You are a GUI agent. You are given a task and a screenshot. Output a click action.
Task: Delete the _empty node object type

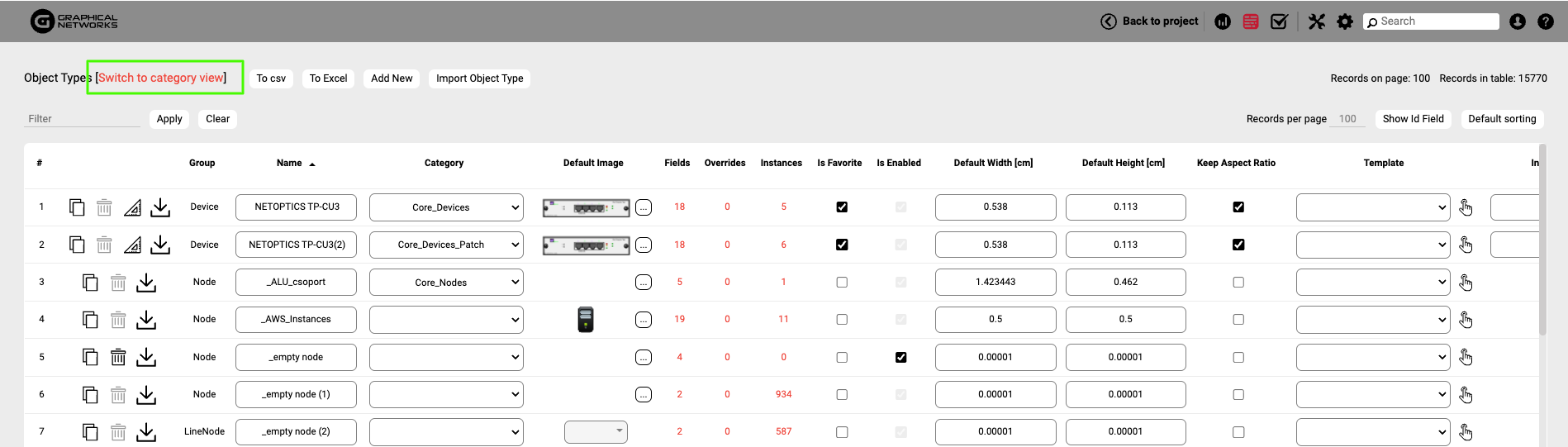(x=118, y=357)
